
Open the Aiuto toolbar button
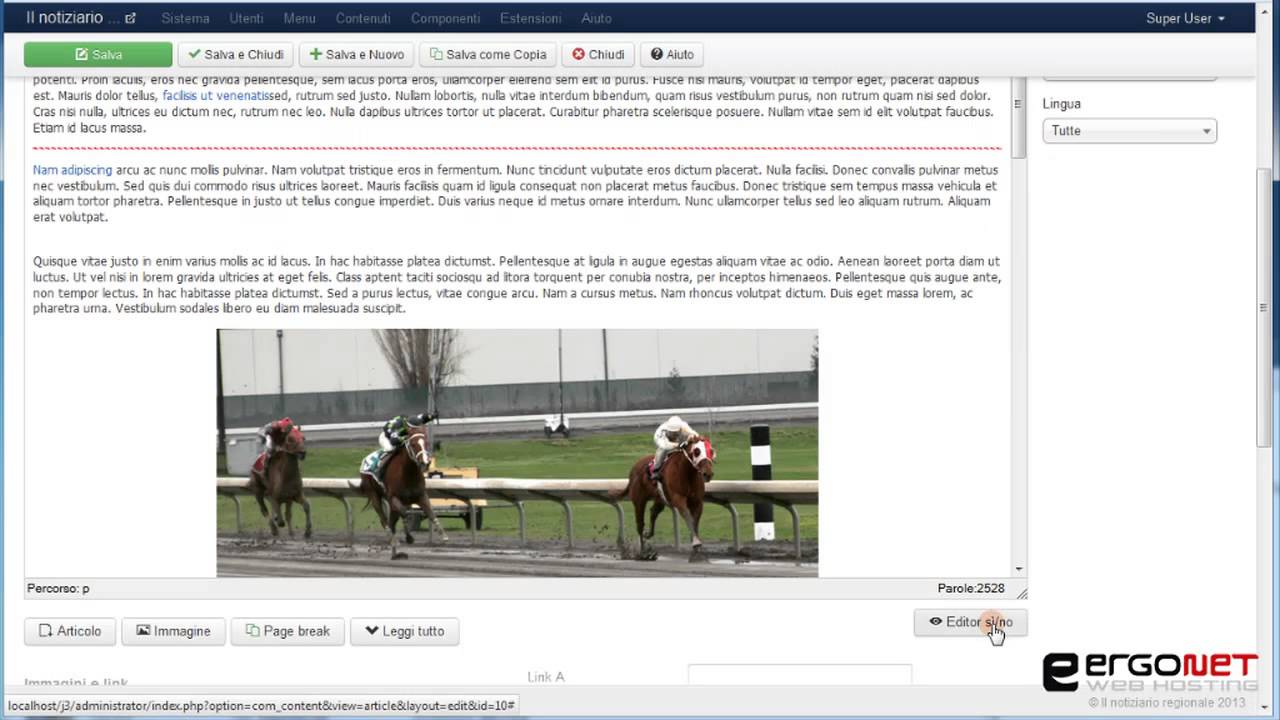tap(672, 54)
